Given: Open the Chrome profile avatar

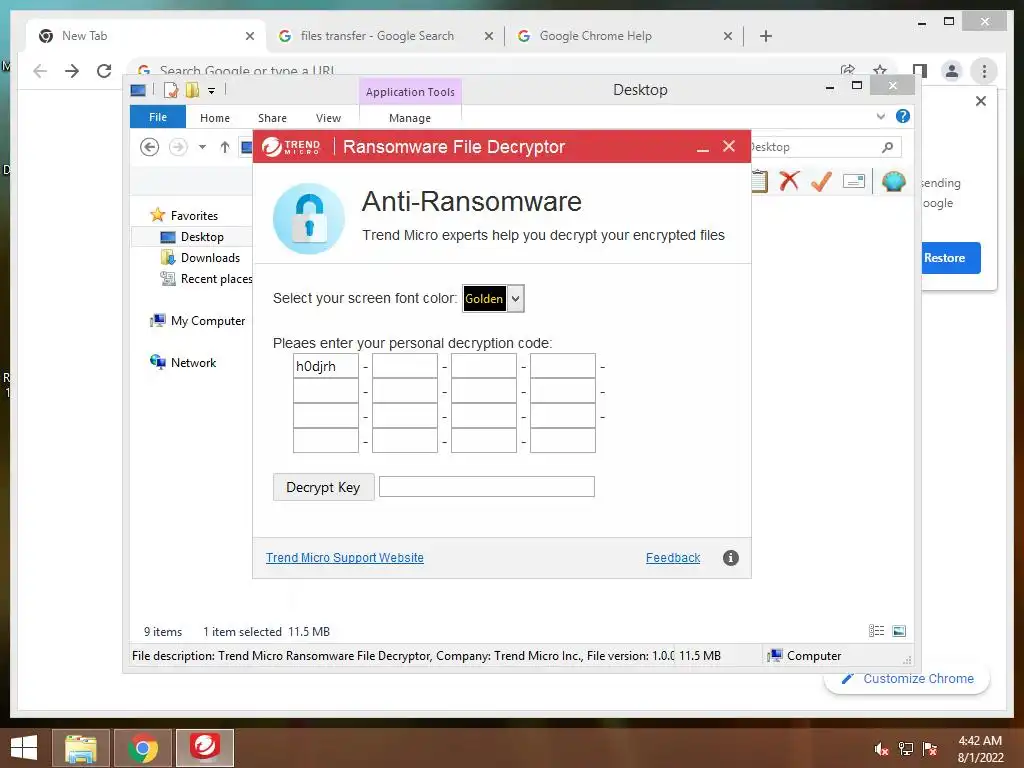Looking at the screenshot, I should [952, 71].
